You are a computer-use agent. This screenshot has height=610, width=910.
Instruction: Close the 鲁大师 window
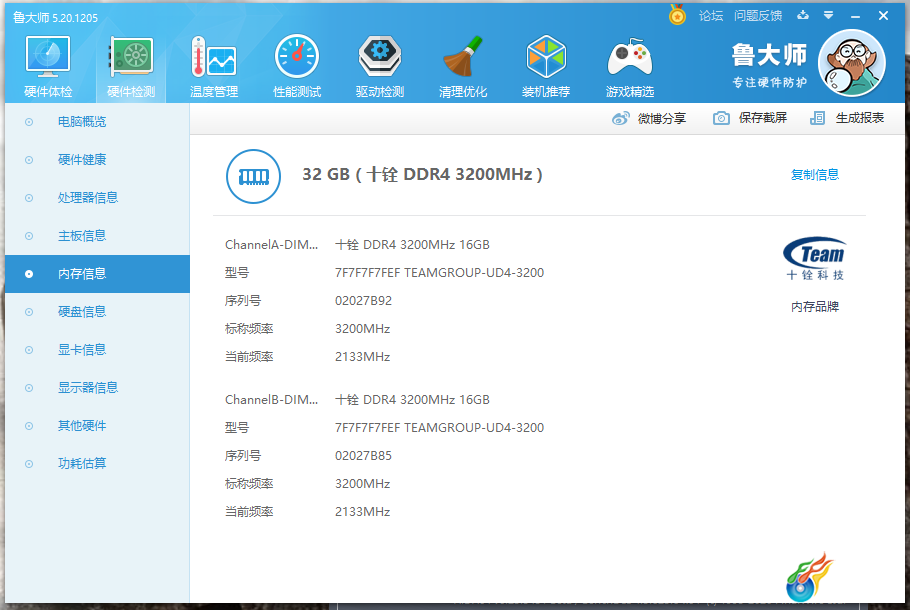pos(883,16)
